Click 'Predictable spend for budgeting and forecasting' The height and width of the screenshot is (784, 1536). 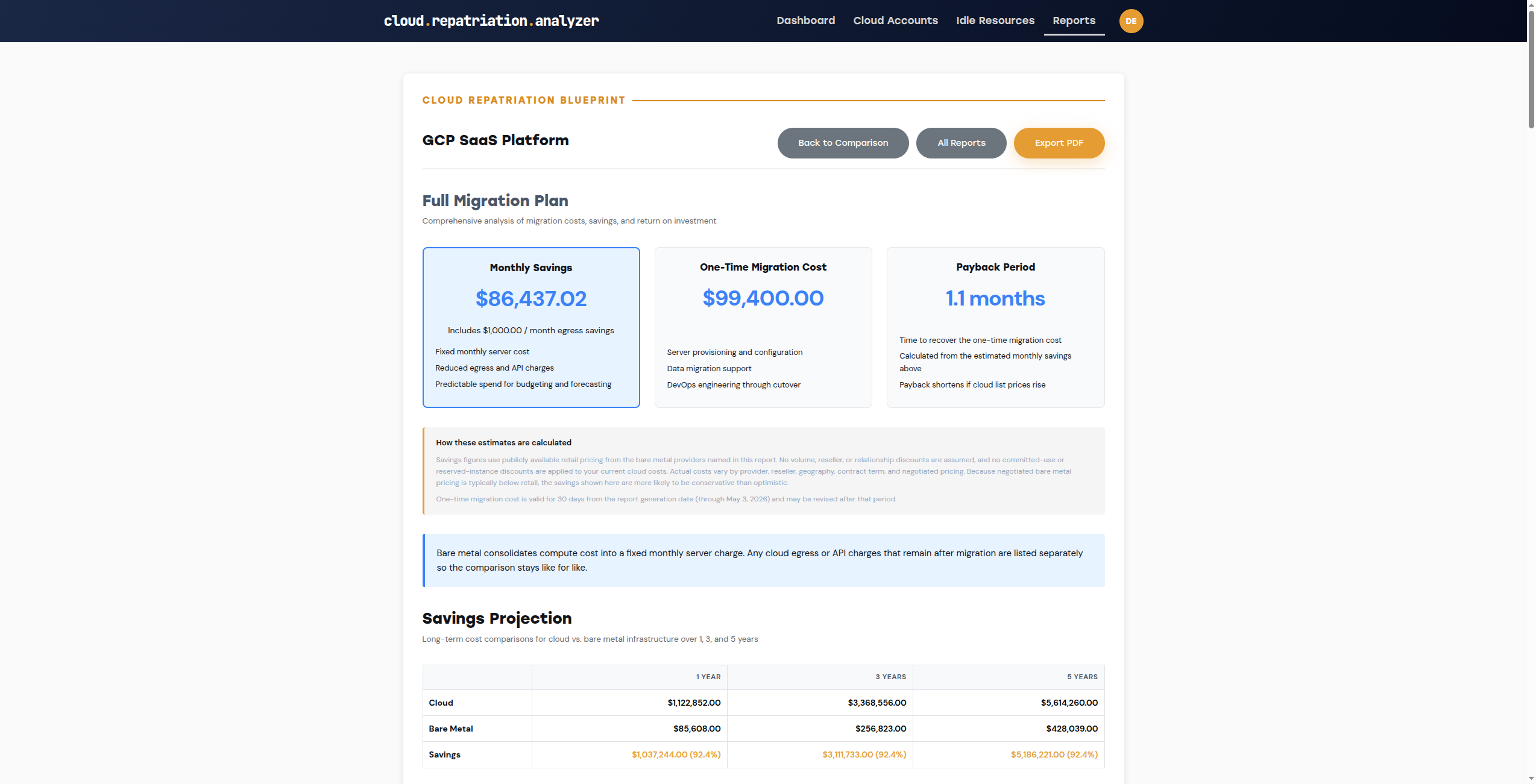(523, 384)
